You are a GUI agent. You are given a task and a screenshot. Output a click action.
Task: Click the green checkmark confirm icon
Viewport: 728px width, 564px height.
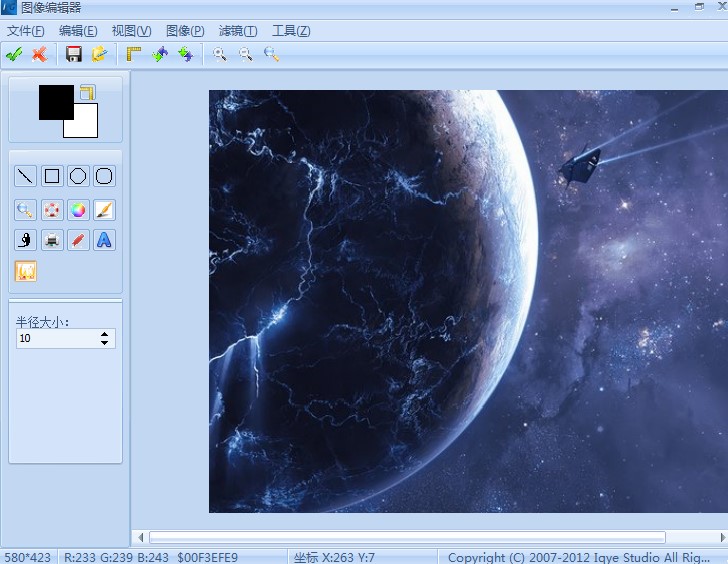(x=14, y=54)
